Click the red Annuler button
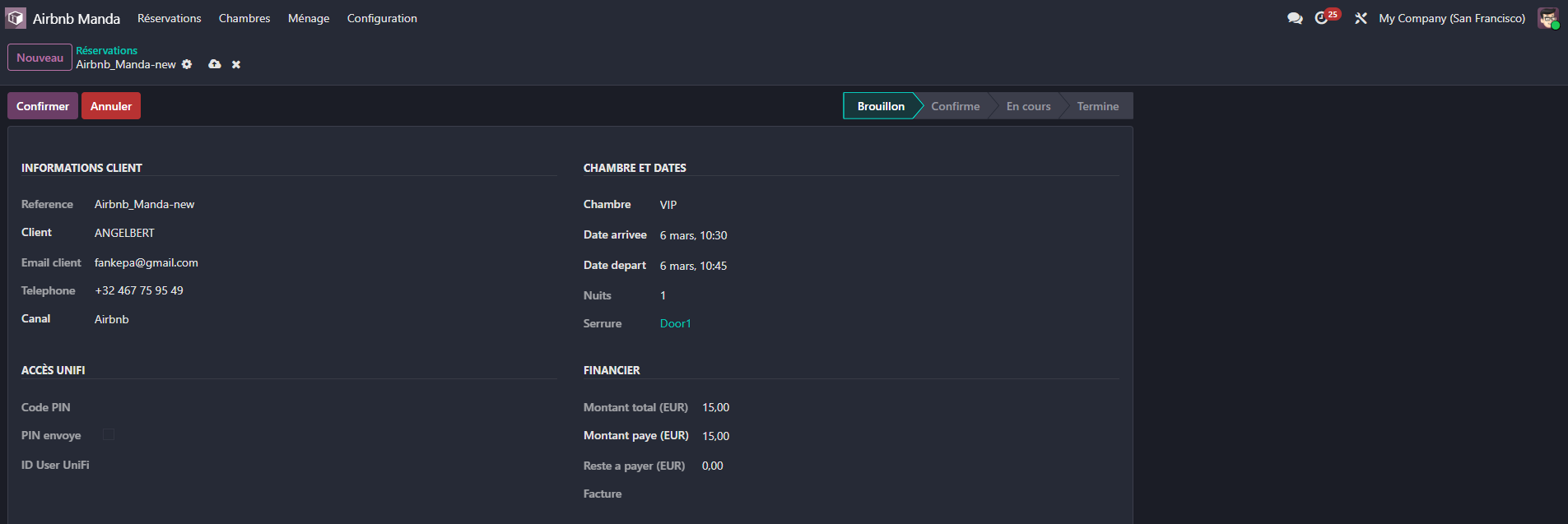This screenshot has width=1568, height=524. tap(111, 106)
